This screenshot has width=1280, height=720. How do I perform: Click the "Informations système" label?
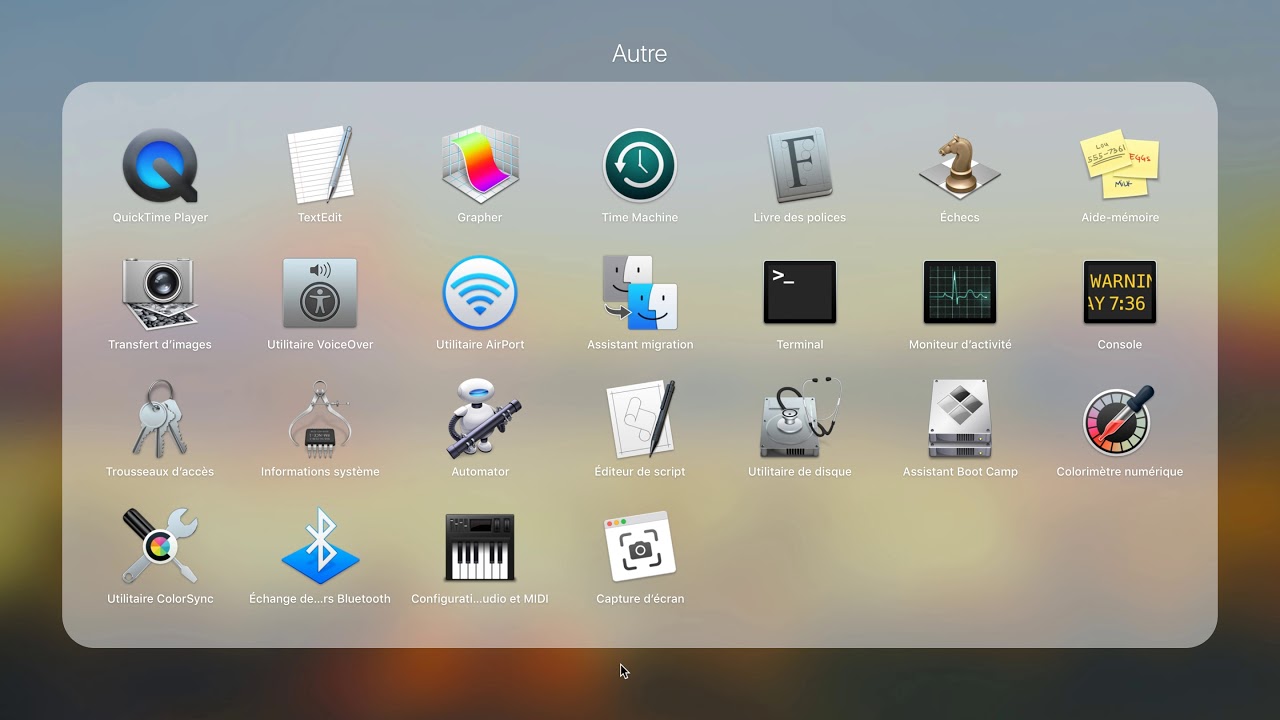coord(320,471)
